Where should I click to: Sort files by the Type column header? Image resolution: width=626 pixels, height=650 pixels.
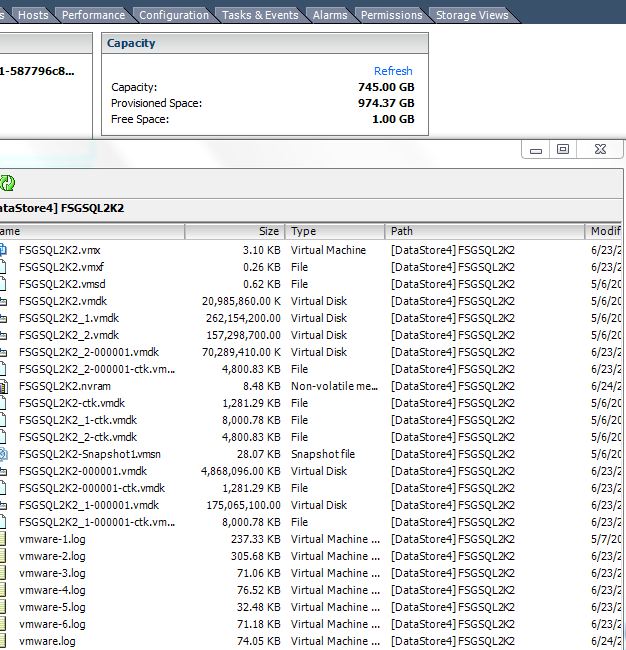[334, 231]
